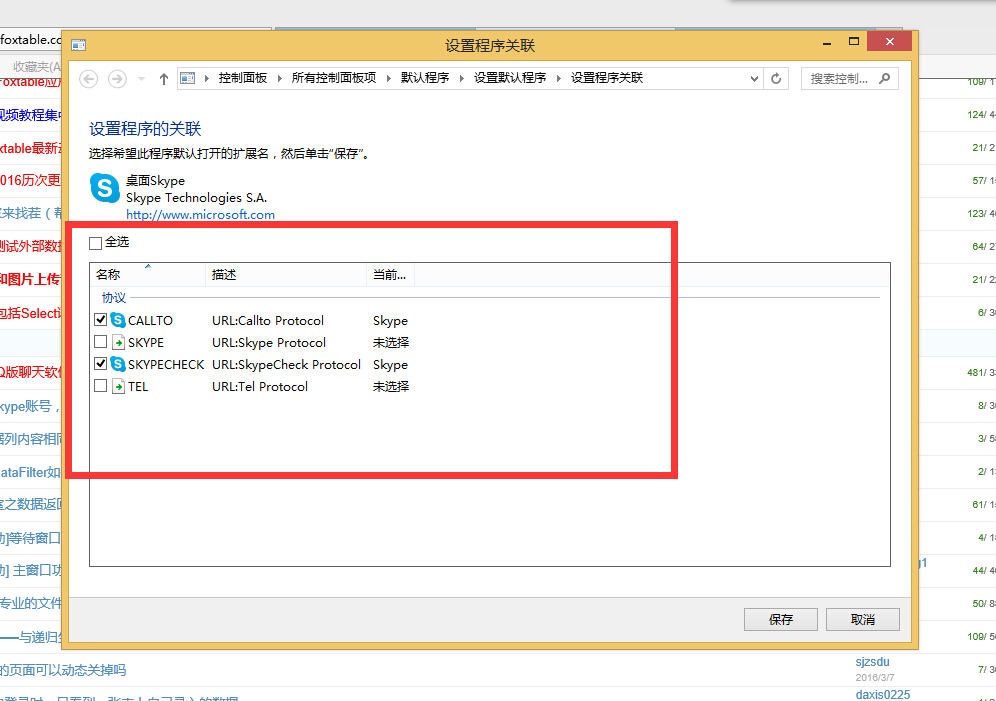Select the URL:Callto Protocol description
This screenshot has width=996, height=701.
pos(268,321)
